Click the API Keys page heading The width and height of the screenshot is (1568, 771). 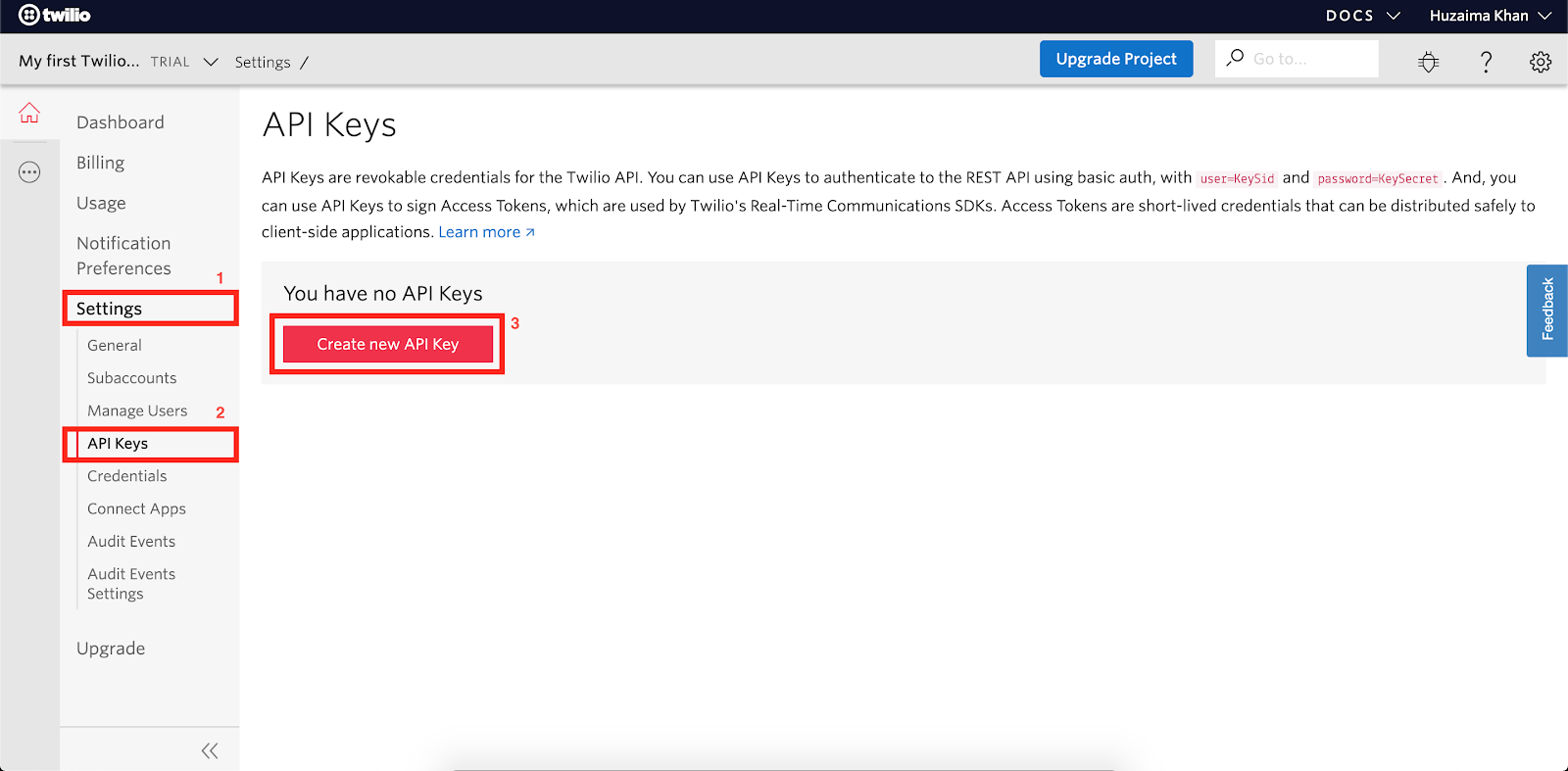[x=329, y=125]
